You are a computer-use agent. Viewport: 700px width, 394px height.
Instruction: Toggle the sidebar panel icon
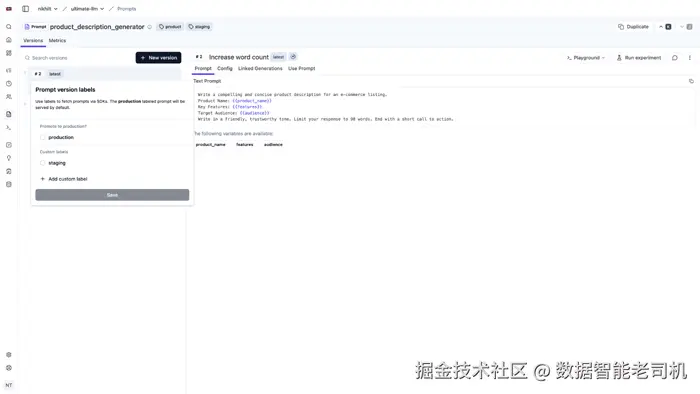pyautogui.click(x=25, y=8)
